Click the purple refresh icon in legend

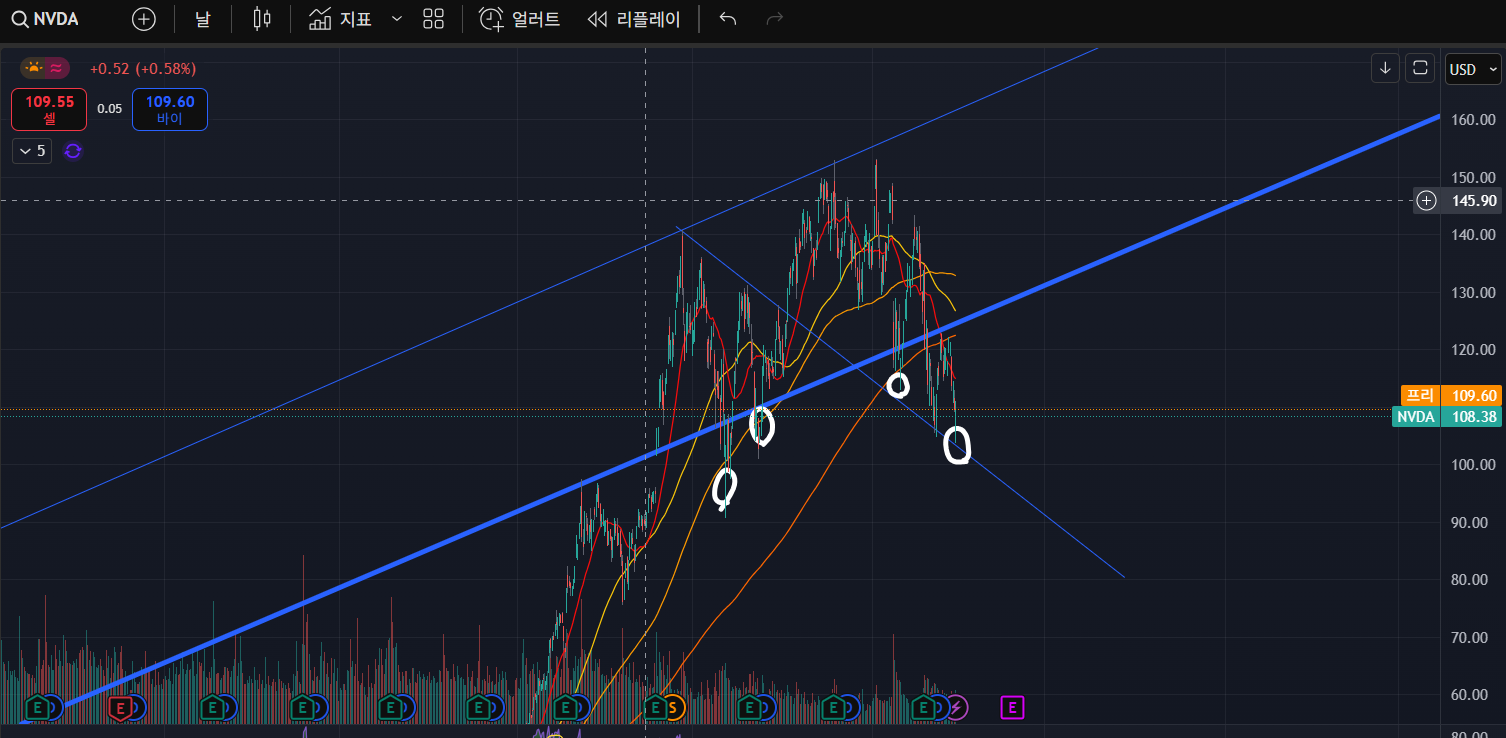click(73, 151)
